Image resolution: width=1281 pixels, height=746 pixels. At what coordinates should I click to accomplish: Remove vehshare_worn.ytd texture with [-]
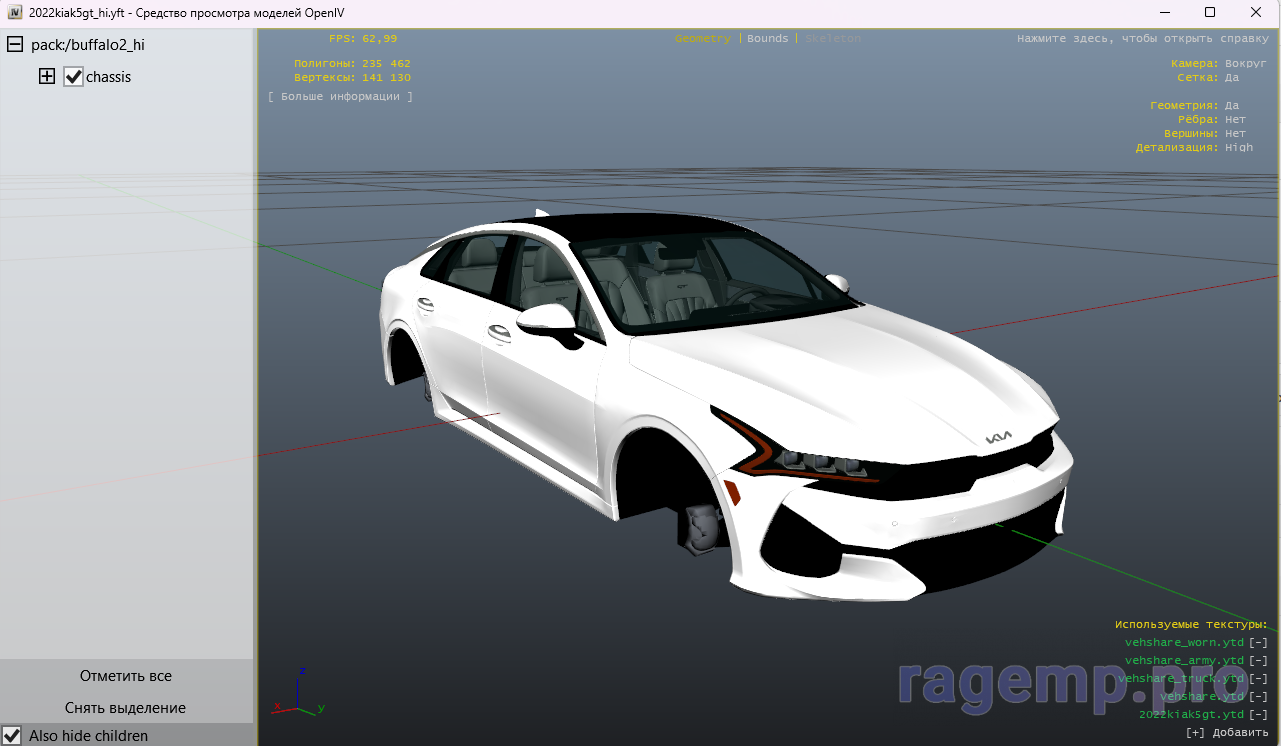1258,643
